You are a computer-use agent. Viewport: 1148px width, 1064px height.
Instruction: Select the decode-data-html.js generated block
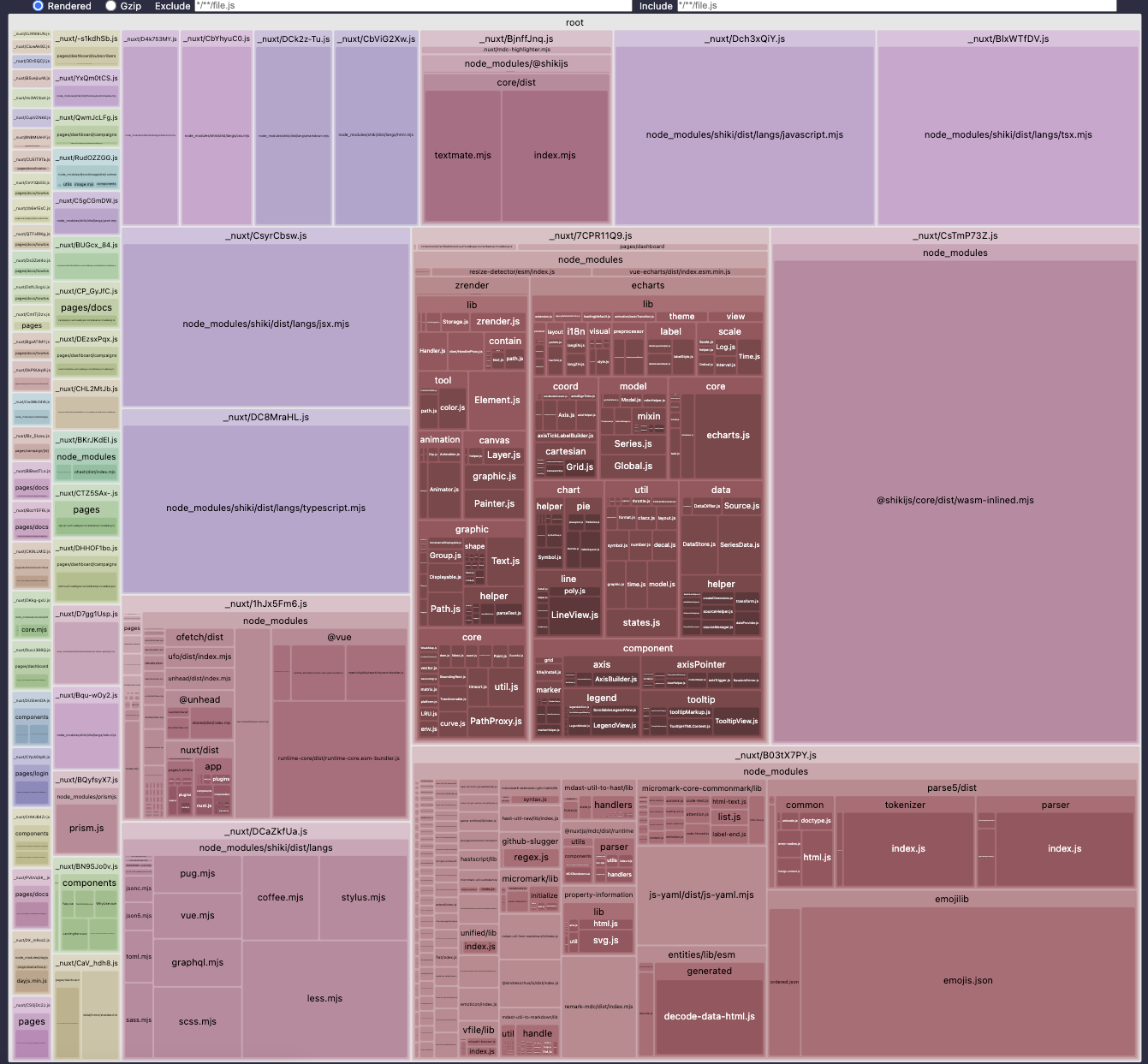[710, 1016]
